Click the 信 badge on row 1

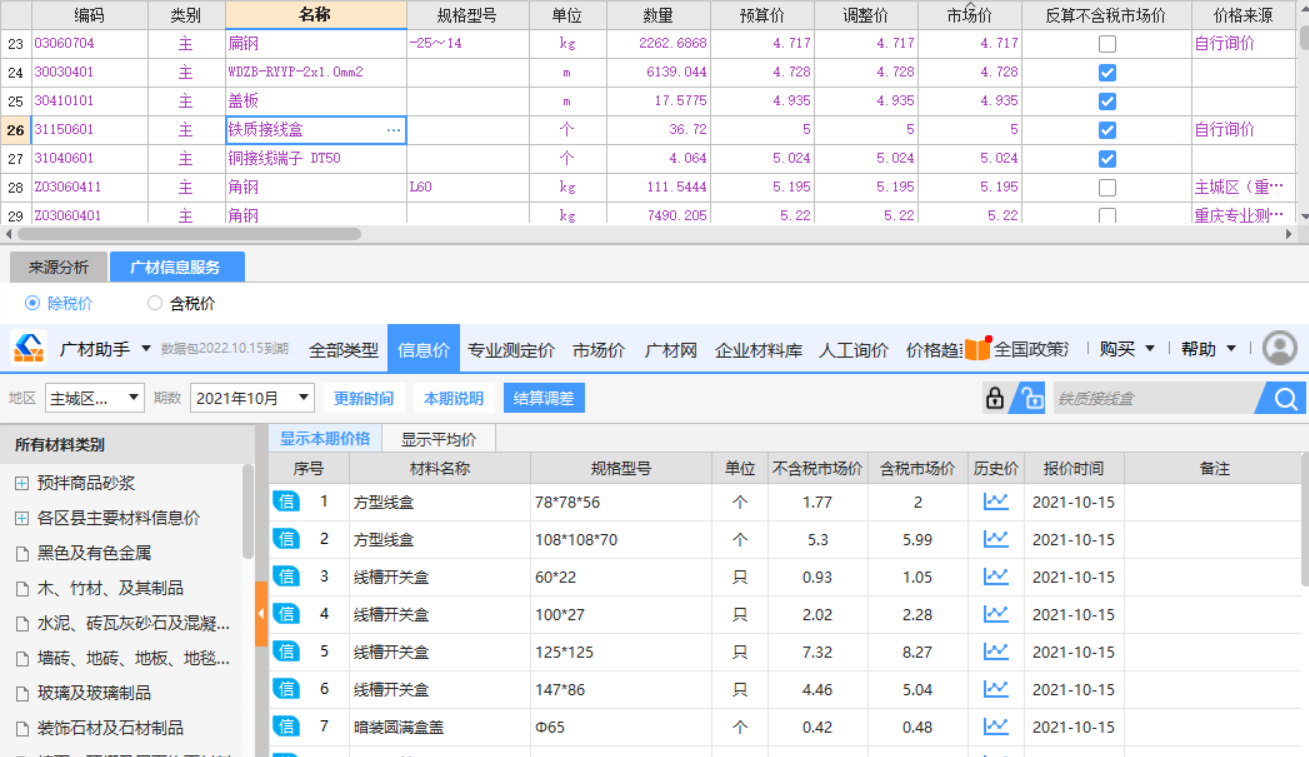pyautogui.click(x=286, y=501)
